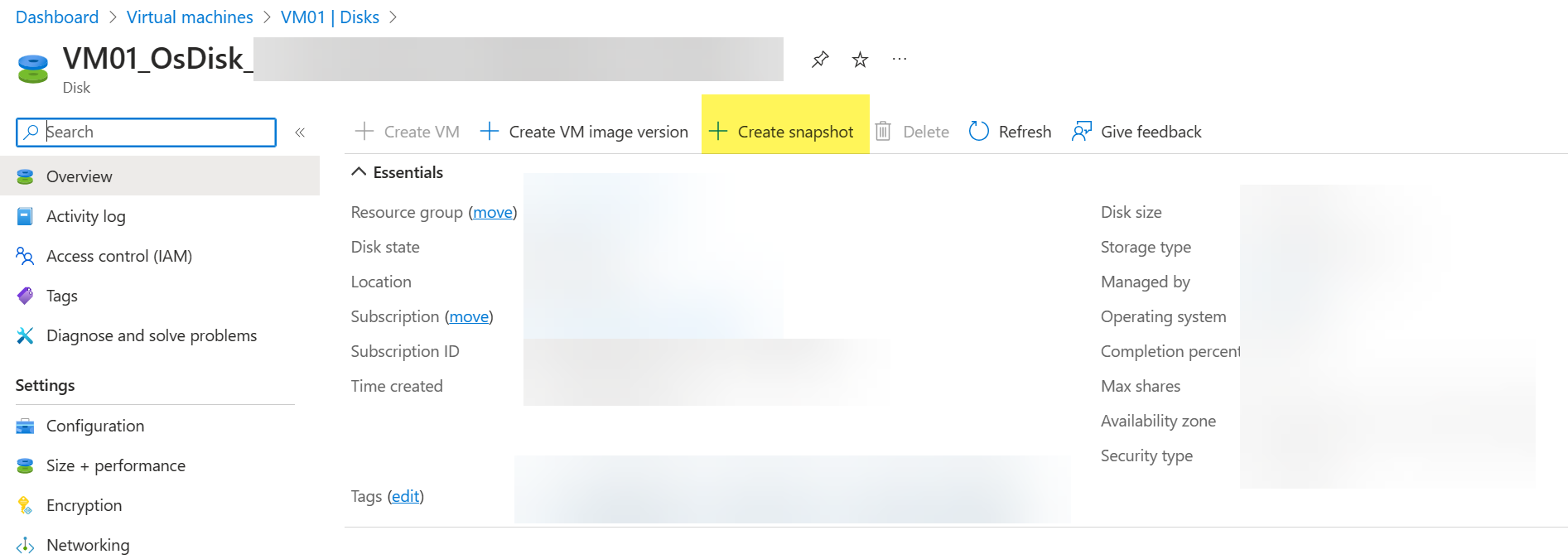Click the Dashboard breadcrumb link

(57, 17)
